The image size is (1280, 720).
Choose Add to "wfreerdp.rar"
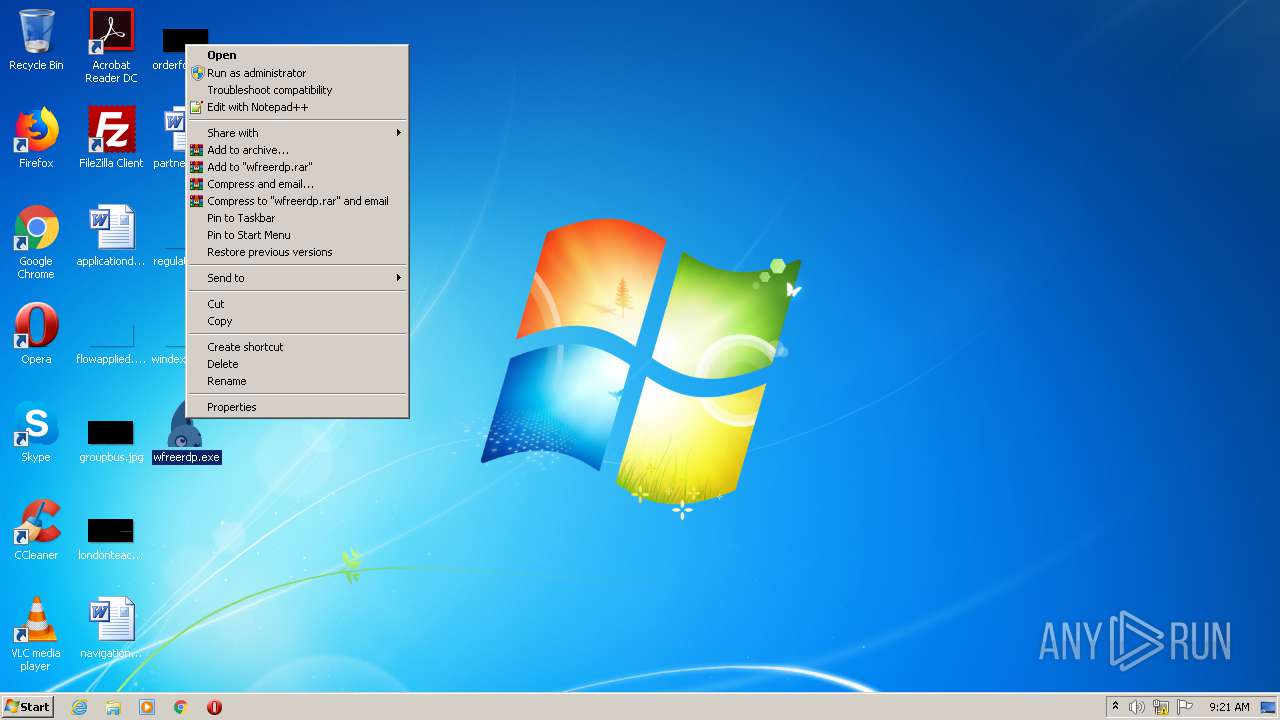[x=297, y=167]
